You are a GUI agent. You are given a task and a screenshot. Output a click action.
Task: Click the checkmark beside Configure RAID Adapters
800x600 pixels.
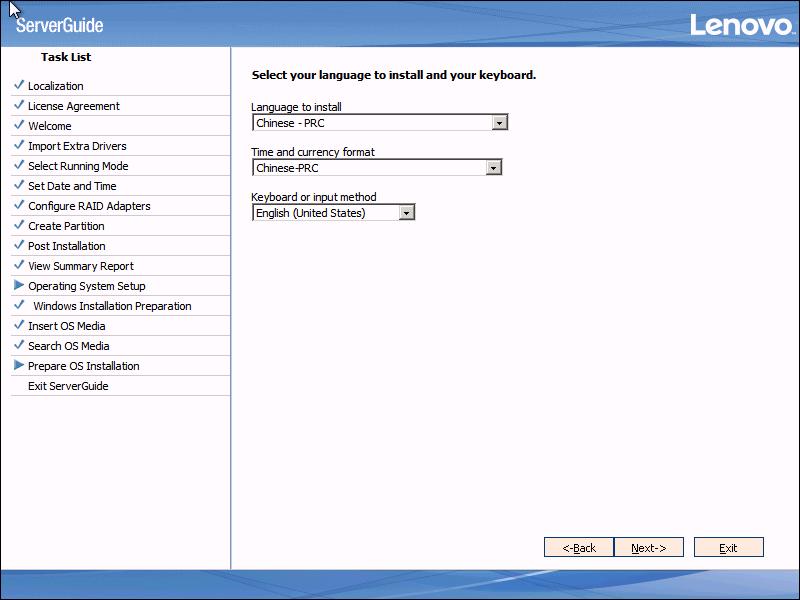(19, 205)
